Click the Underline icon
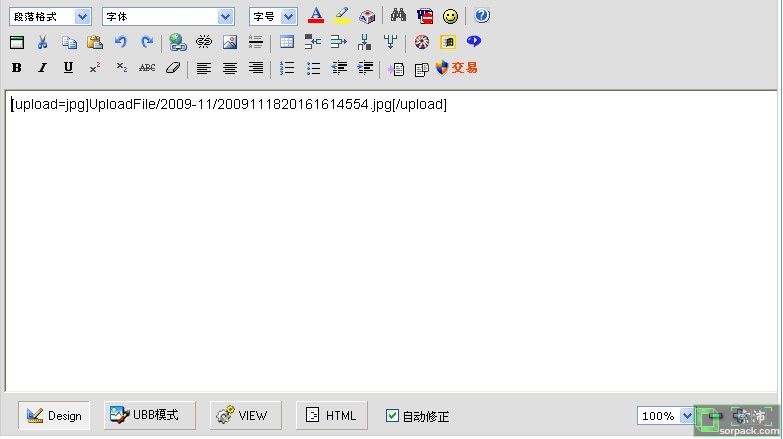Viewport: 783px width, 439px height. click(x=68, y=68)
